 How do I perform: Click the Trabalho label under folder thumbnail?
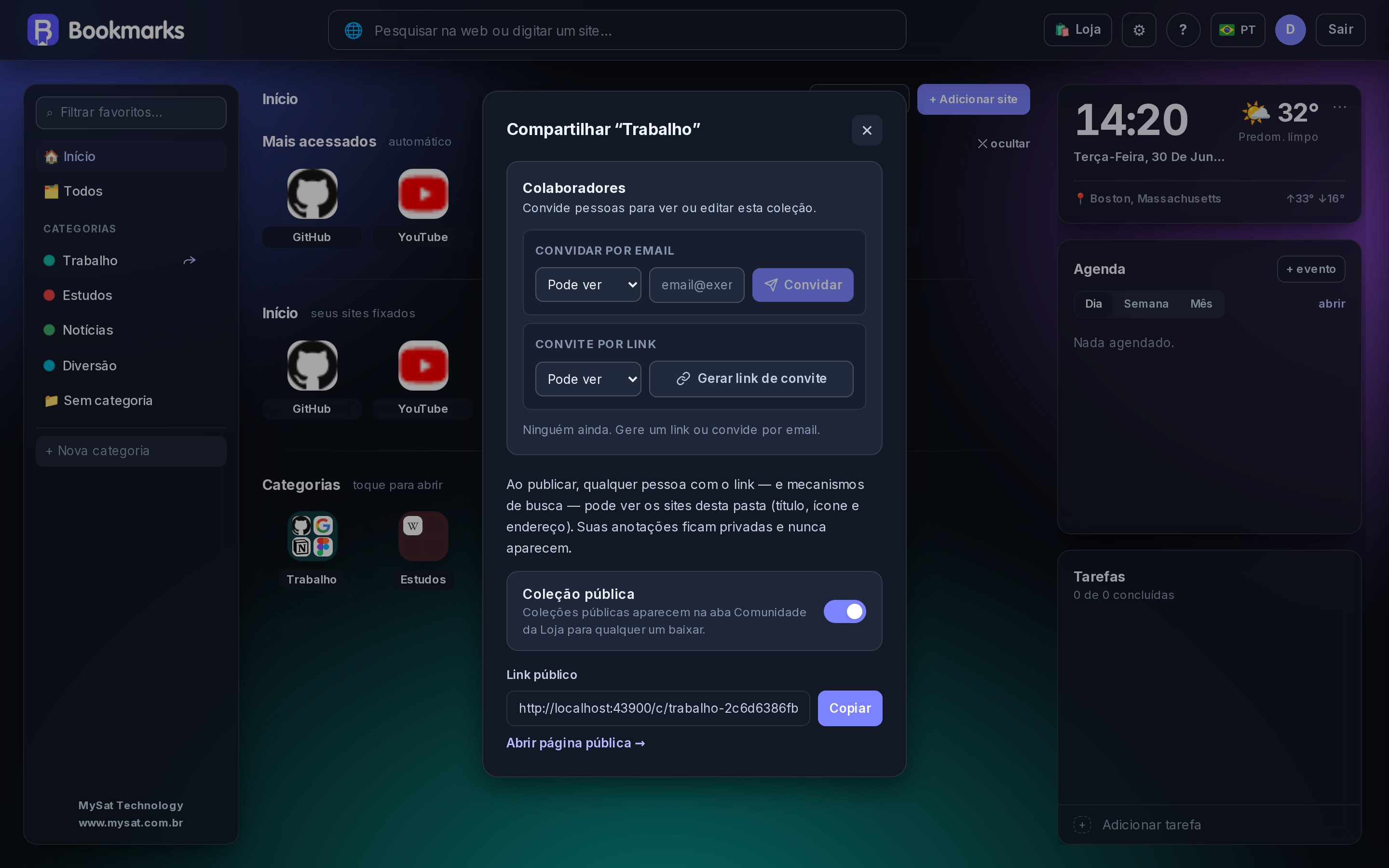pyautogui.click(x=312, y=579)
